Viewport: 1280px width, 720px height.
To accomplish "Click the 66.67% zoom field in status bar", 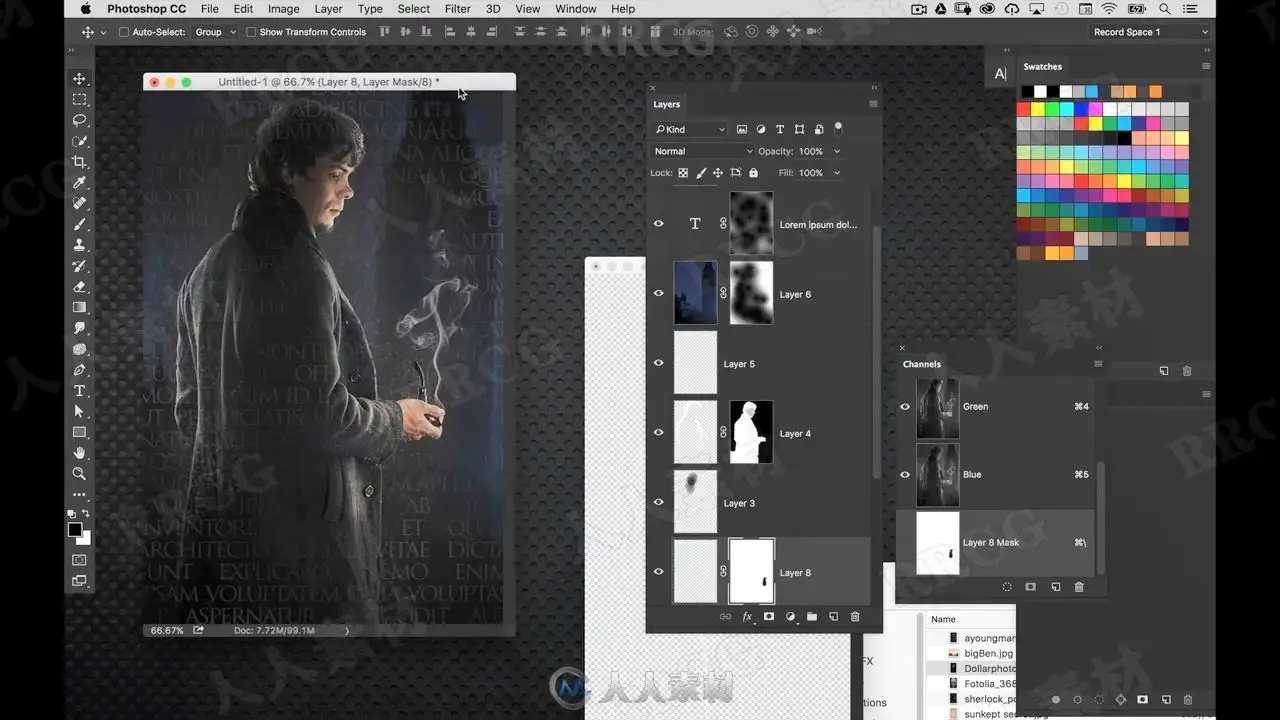I will point(167,631).
